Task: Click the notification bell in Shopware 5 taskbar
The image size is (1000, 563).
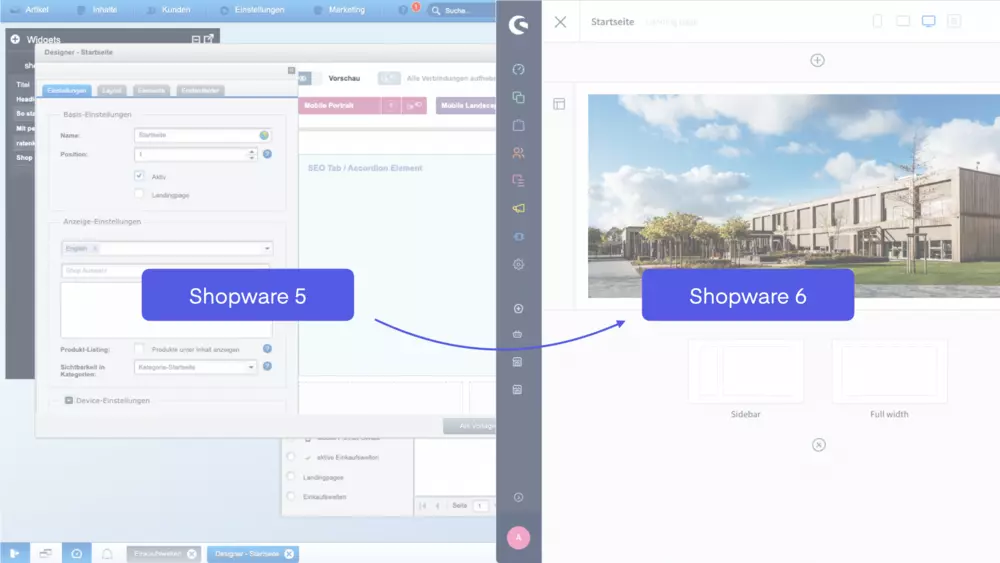Action: point(107,553)
